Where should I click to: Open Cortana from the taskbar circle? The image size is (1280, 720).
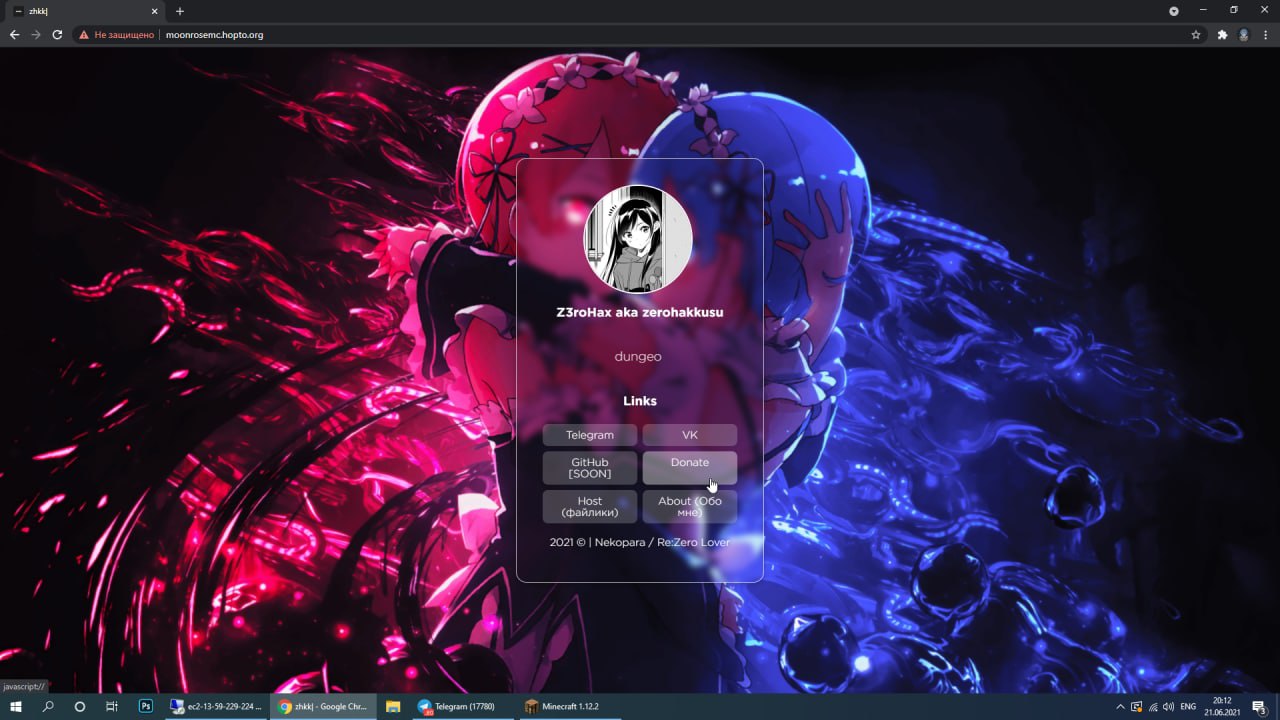pos(80,706)
